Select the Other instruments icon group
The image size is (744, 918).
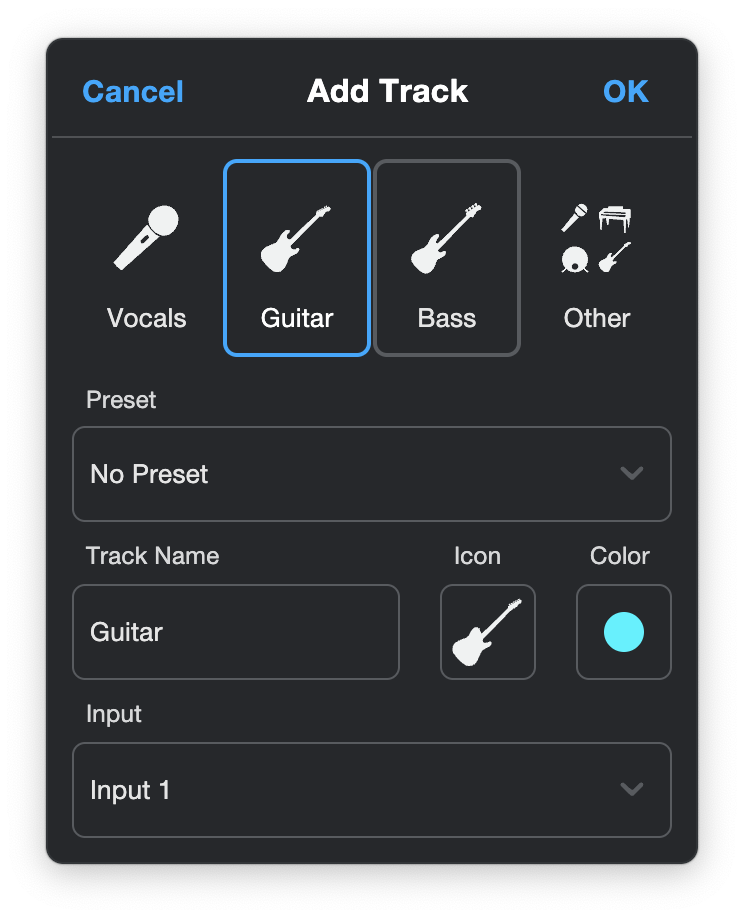click(x=596, y=238)
